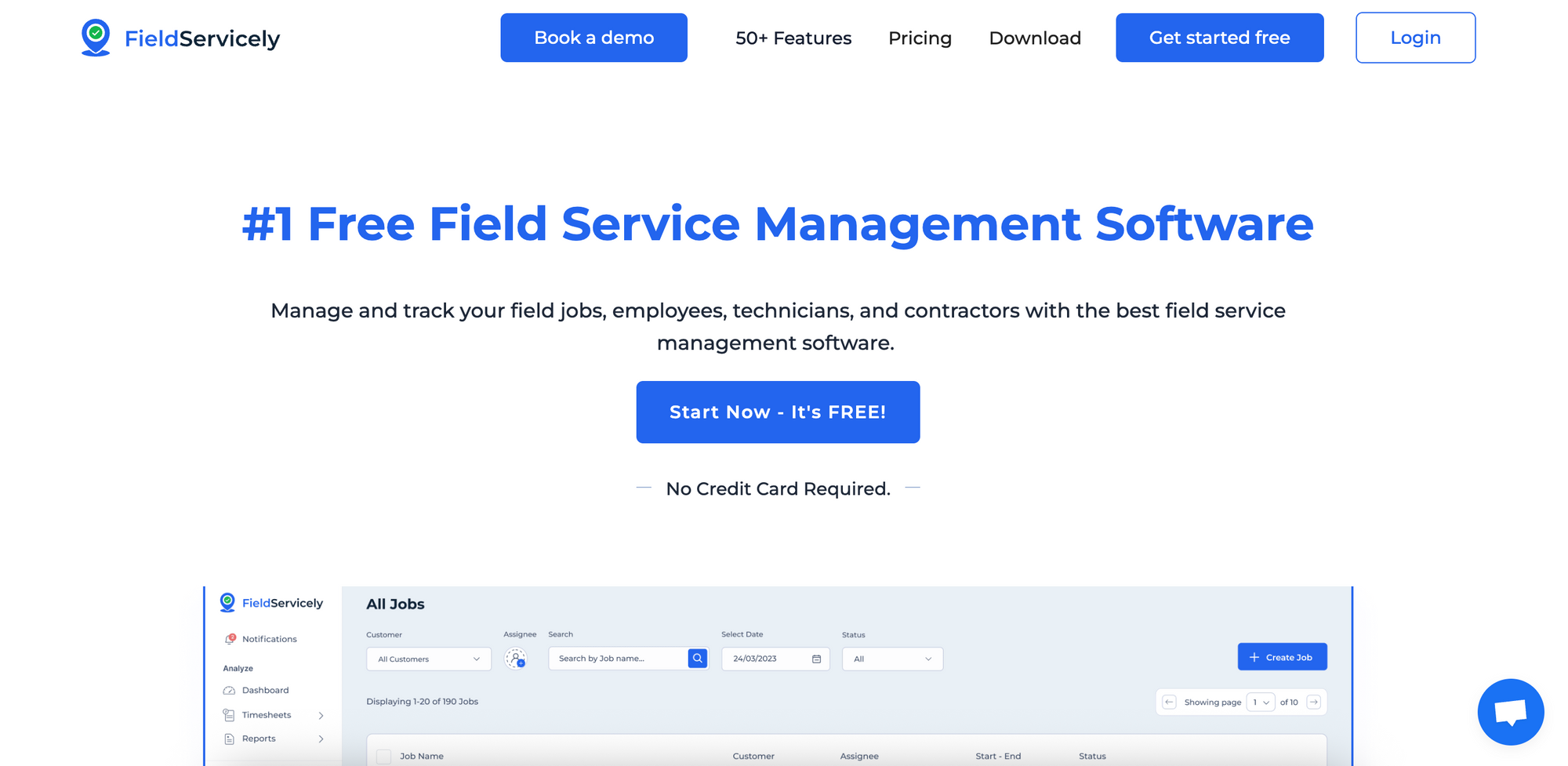Click the add assignee avatar icon
This screenshot has height=766, width=1568.
[516, 659]
